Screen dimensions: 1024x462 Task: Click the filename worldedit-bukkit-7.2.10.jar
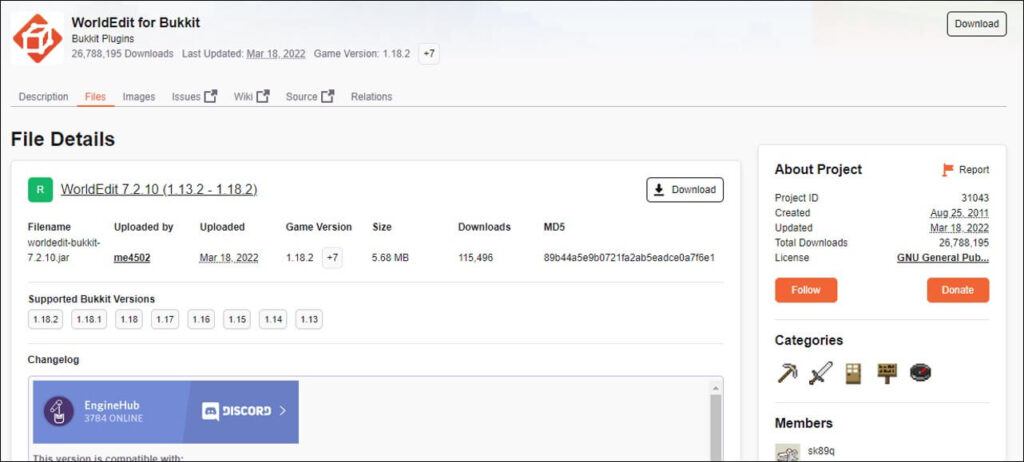click(64, 250)
